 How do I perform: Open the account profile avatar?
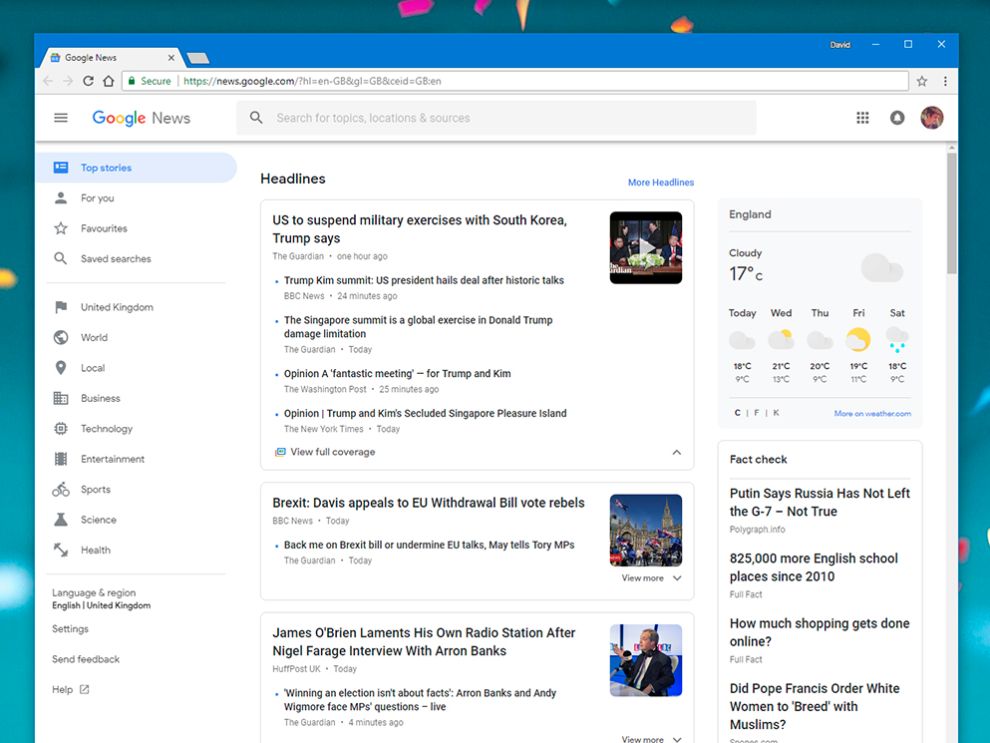931,117
